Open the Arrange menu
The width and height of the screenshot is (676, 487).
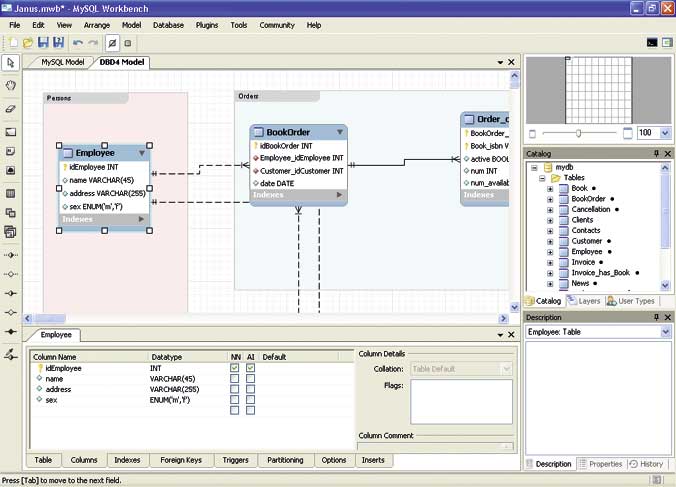[x=97, y=25]
